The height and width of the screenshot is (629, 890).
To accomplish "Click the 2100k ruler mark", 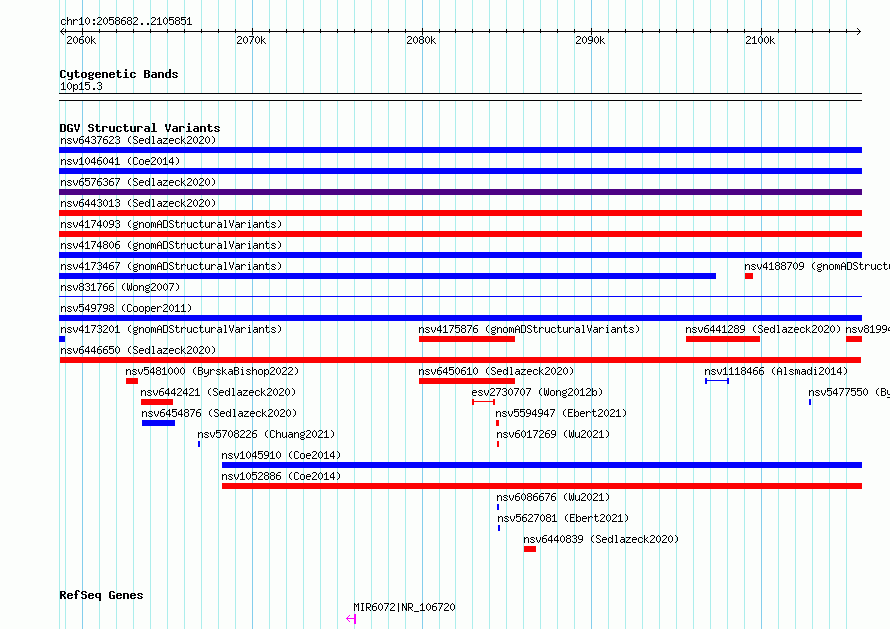I will point(760,40).
